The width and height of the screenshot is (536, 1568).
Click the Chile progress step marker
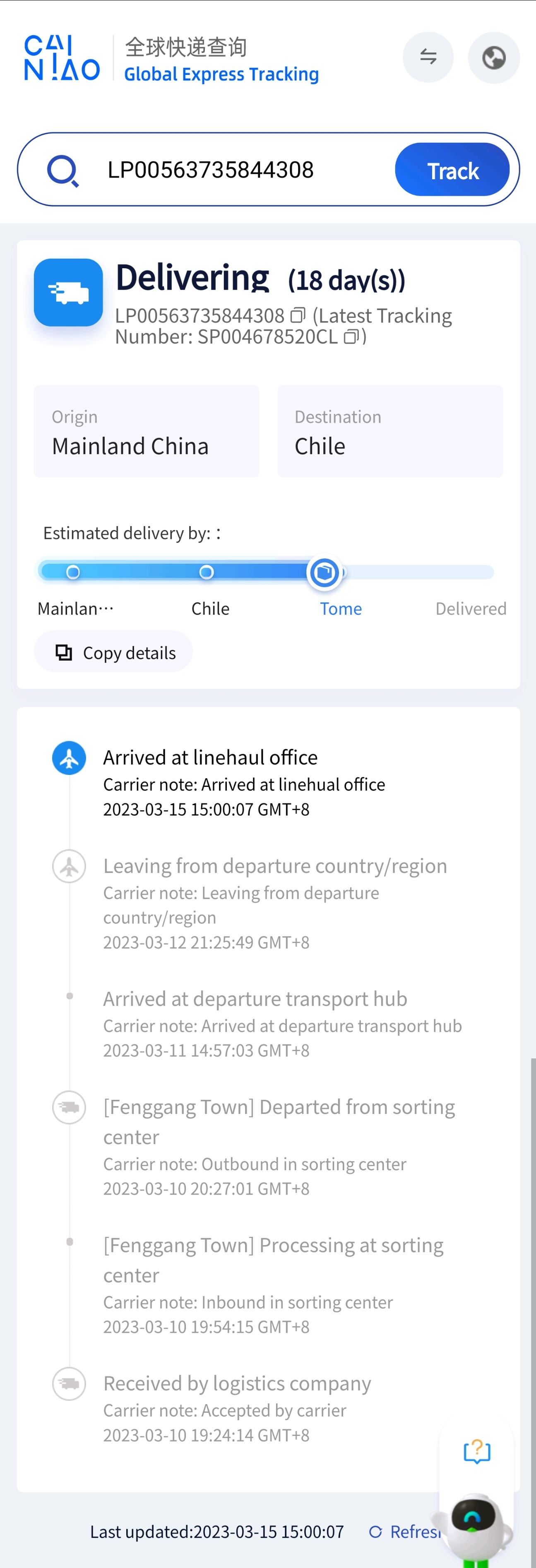(x=206, y=572)
